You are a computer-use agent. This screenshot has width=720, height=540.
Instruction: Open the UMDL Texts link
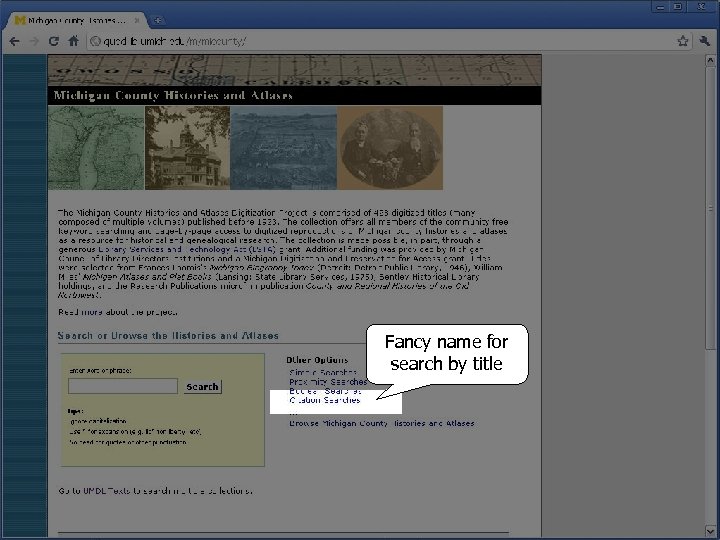(x=107, y=491)
